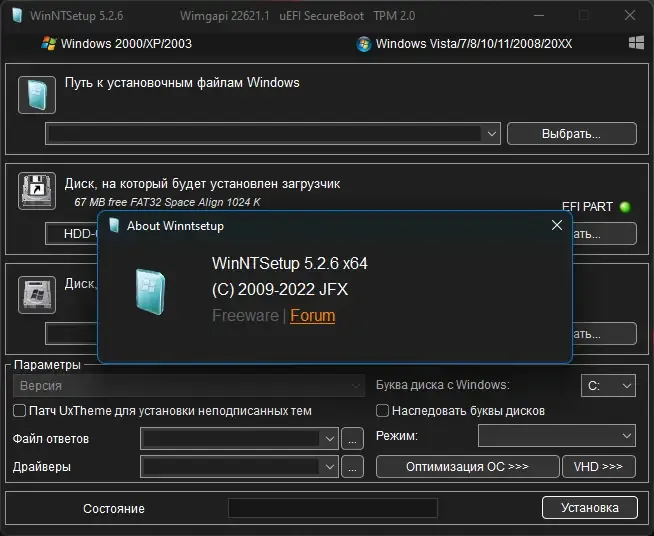Viewport: 654px width, 536px height.
Task: Click the Windows XP flag icon in tab
Action: (49, 43)
